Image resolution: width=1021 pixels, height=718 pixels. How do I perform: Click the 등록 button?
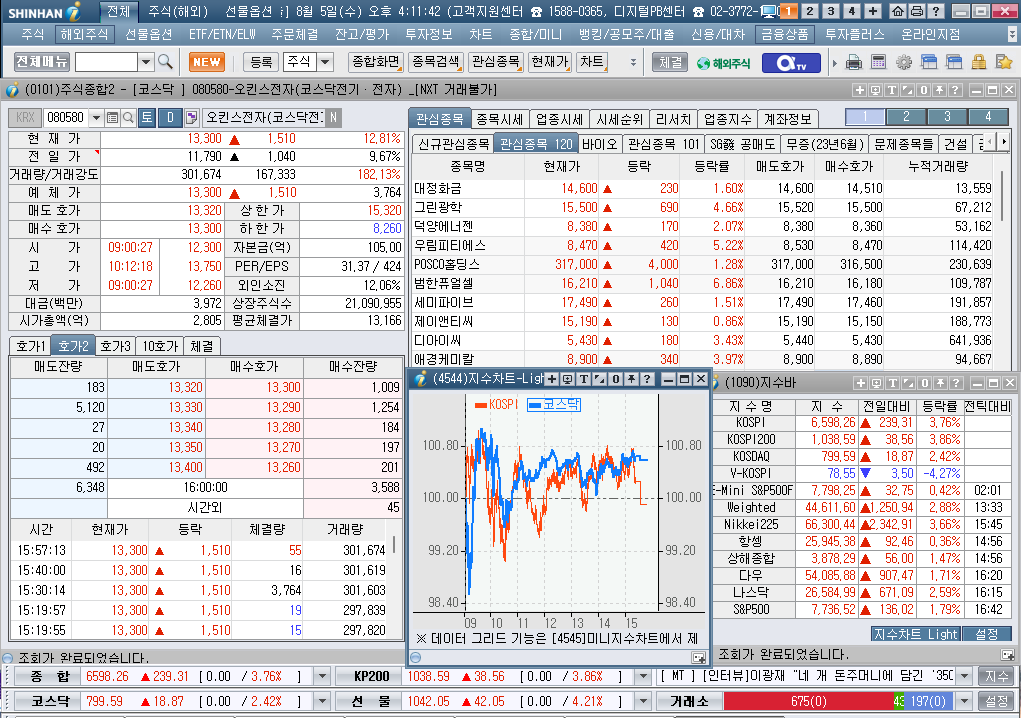point(261,62)
